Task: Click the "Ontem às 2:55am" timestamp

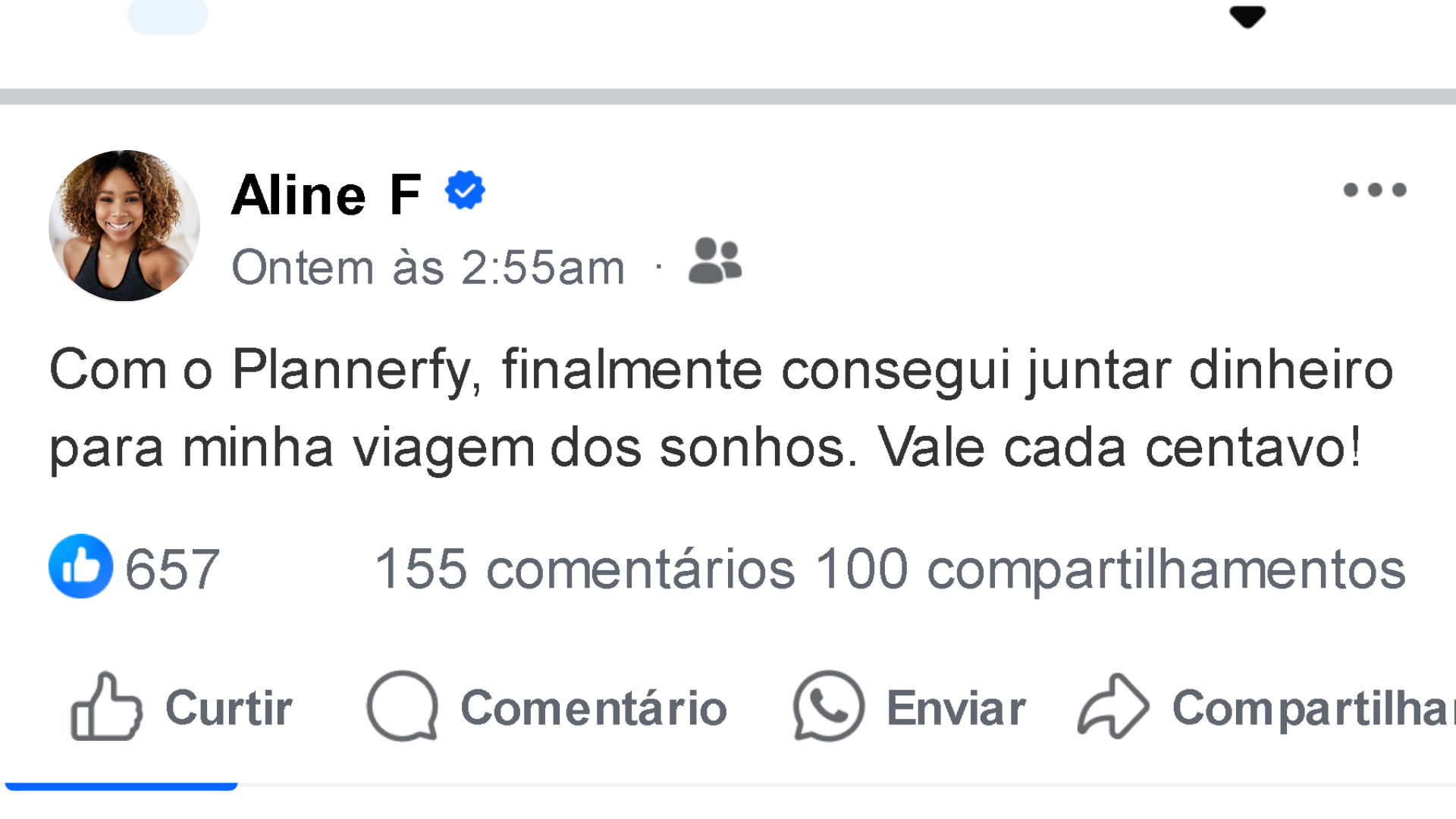Action: point(428,268)
